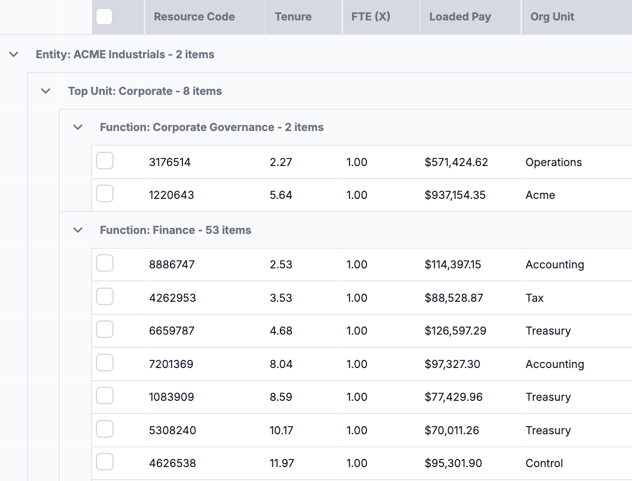Sort by Loaded Pay column header
Image resolution: width=632 pixels, height=481 pixels.
(460, 17)
